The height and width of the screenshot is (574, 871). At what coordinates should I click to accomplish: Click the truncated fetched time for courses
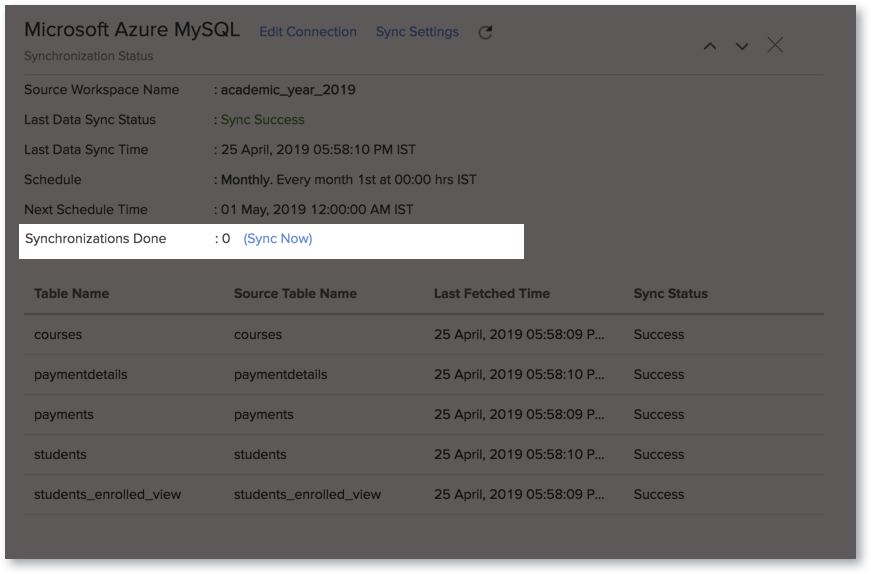coord(519,335)
